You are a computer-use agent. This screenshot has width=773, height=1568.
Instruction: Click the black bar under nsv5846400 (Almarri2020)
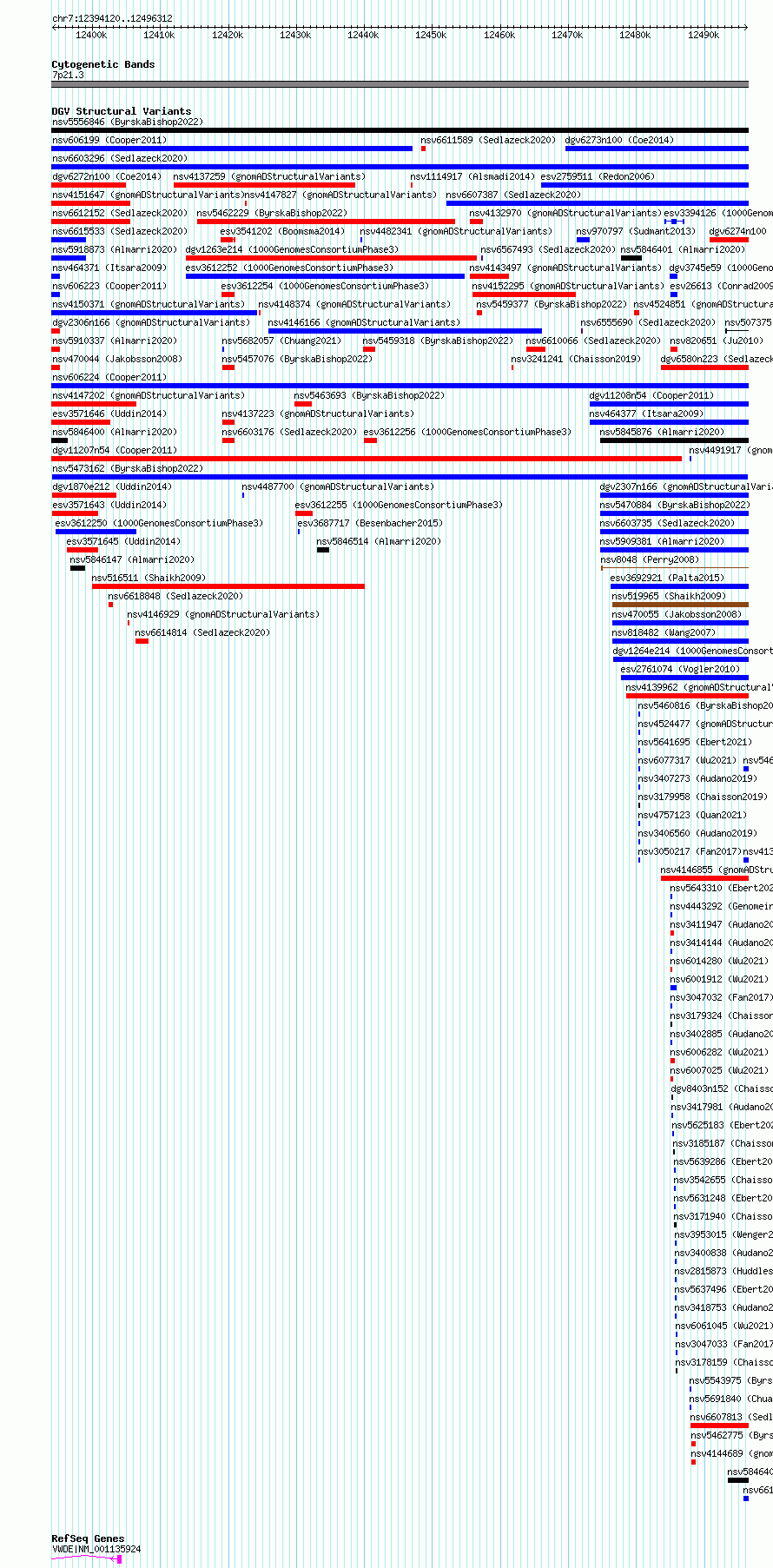[60, 440]
